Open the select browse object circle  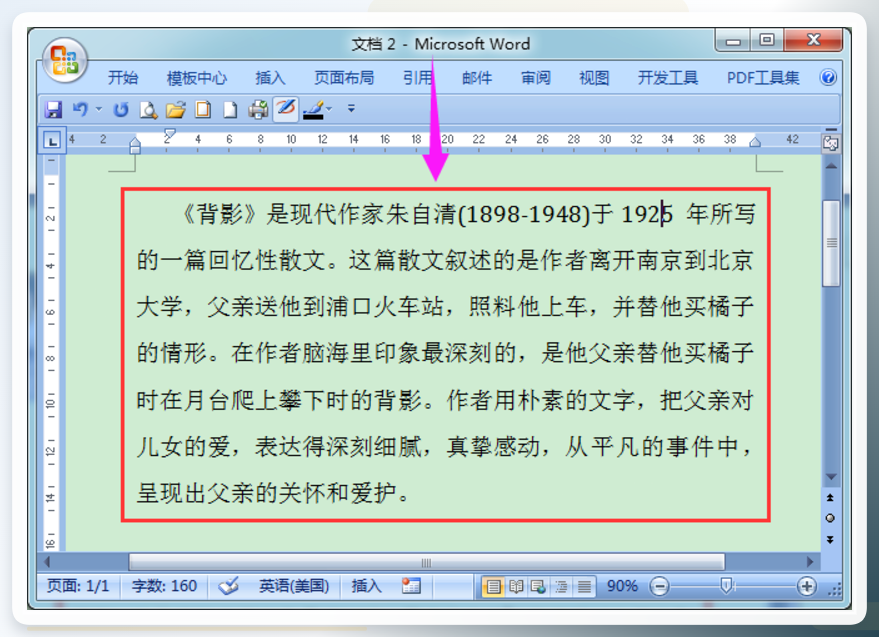pyautogui.click(x=830, y=518)
